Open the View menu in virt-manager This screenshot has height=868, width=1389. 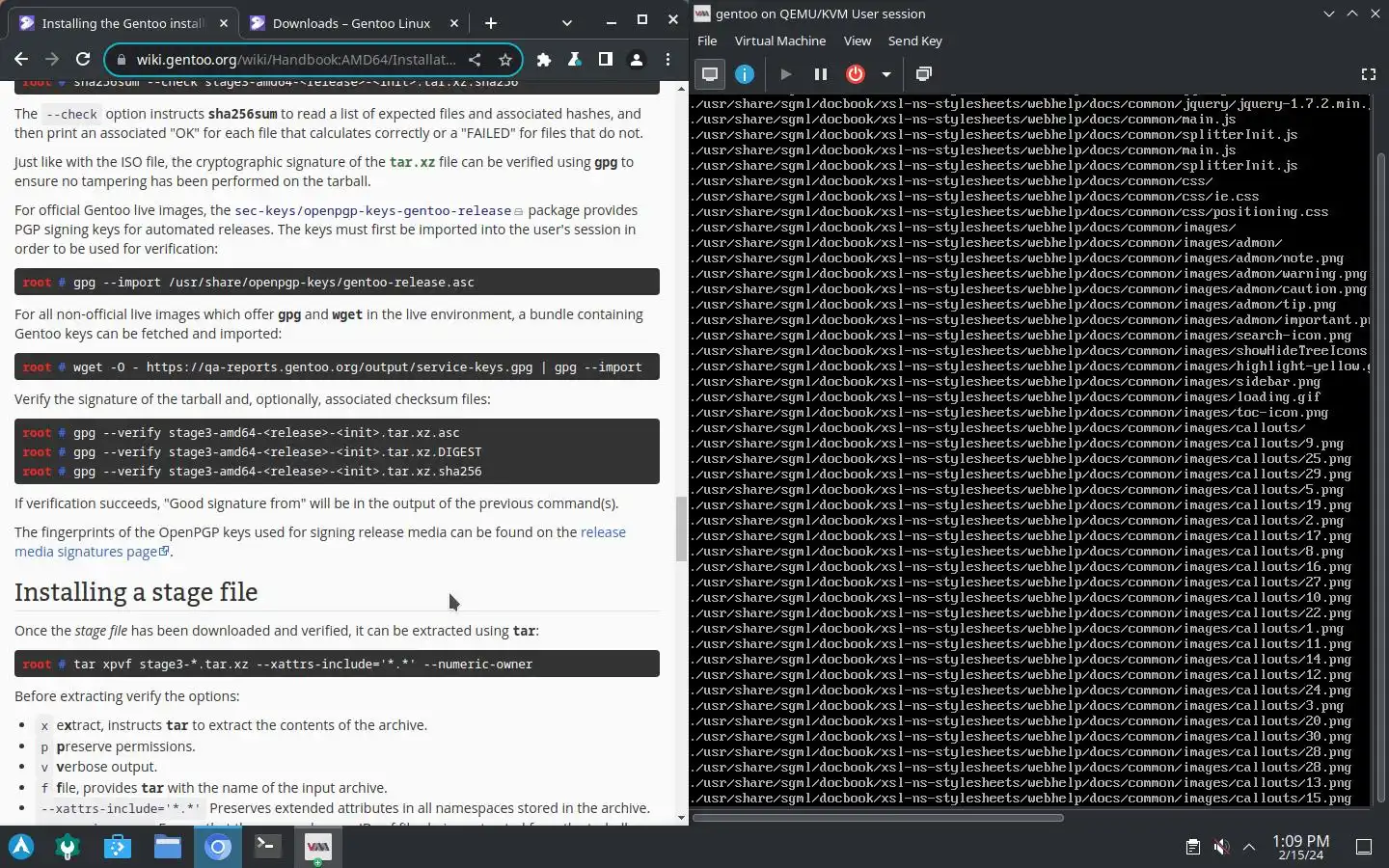858,41
